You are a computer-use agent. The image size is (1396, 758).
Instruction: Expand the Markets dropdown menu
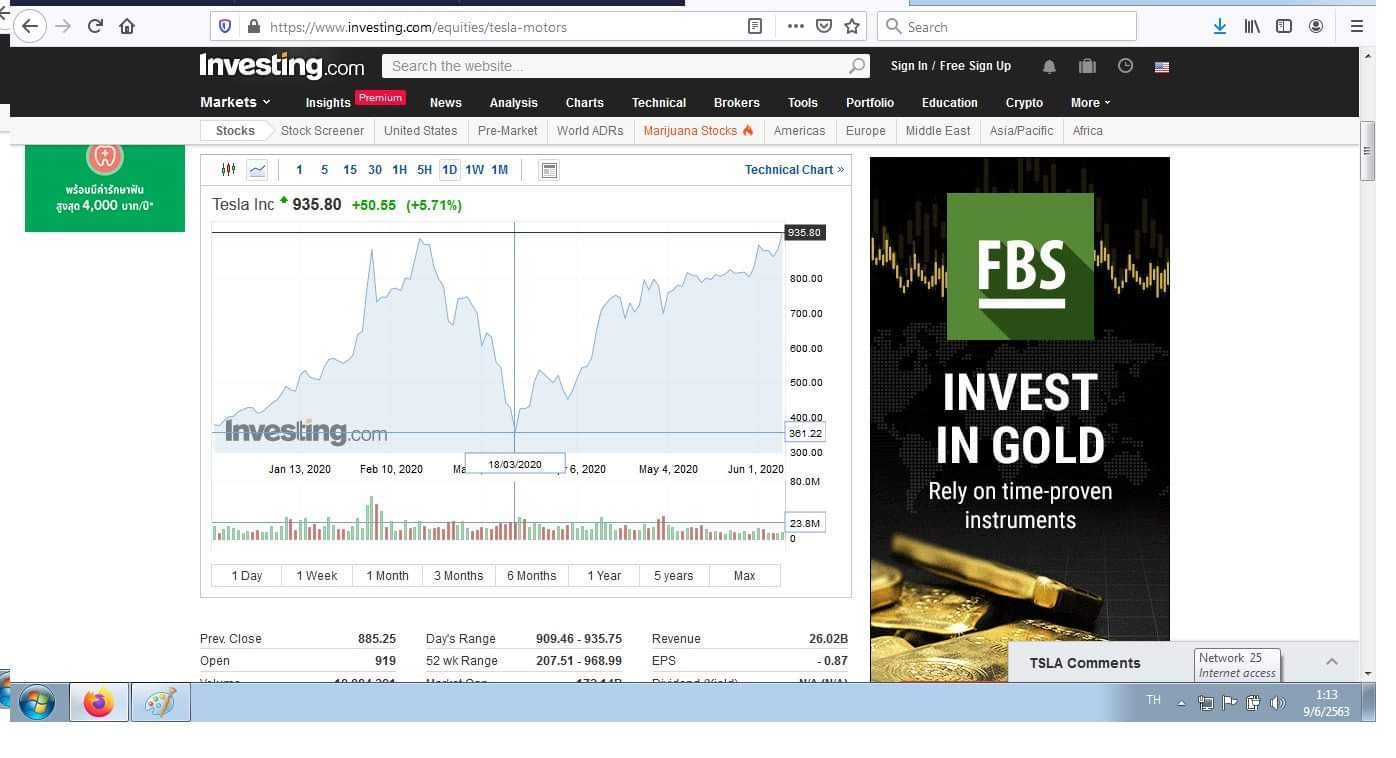pyautogui.click(x=235, y=102)
